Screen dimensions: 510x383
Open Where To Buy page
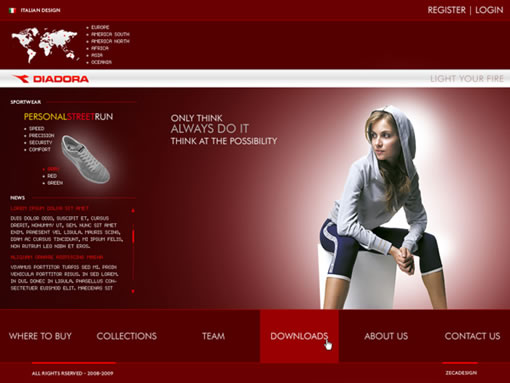[40, 336]
